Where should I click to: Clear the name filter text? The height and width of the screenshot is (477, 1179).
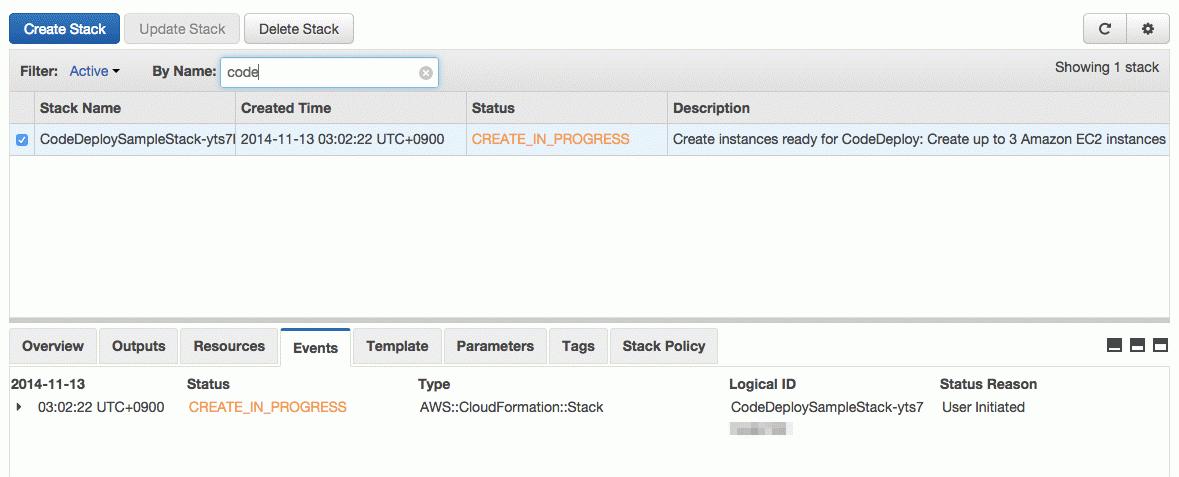point(426,73)
